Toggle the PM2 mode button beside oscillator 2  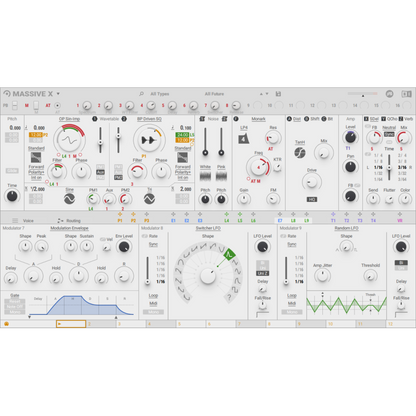[118, 178]
